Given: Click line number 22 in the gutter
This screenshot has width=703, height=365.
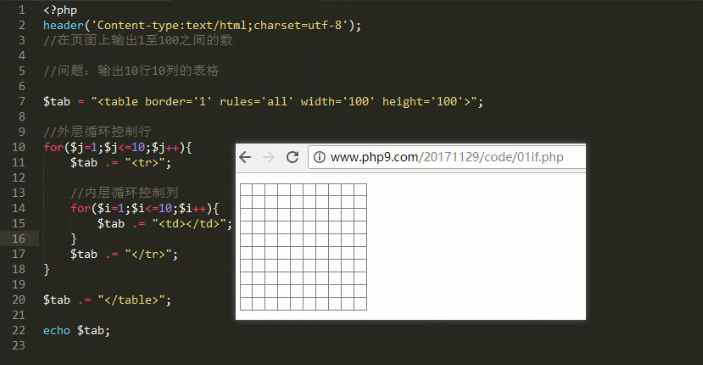Looking at the screenshot, I should click(x=18, y=330).
